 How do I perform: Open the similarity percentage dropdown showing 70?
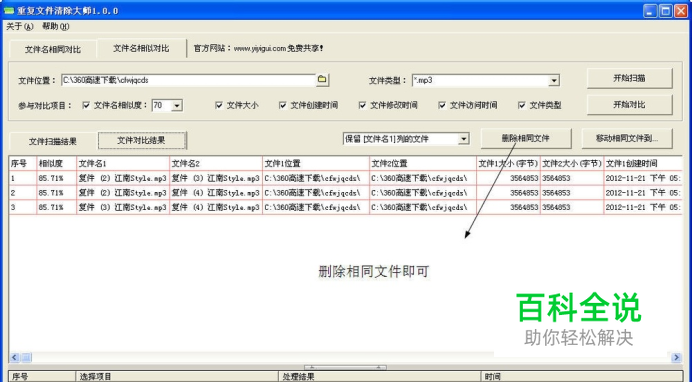point(177,105)
